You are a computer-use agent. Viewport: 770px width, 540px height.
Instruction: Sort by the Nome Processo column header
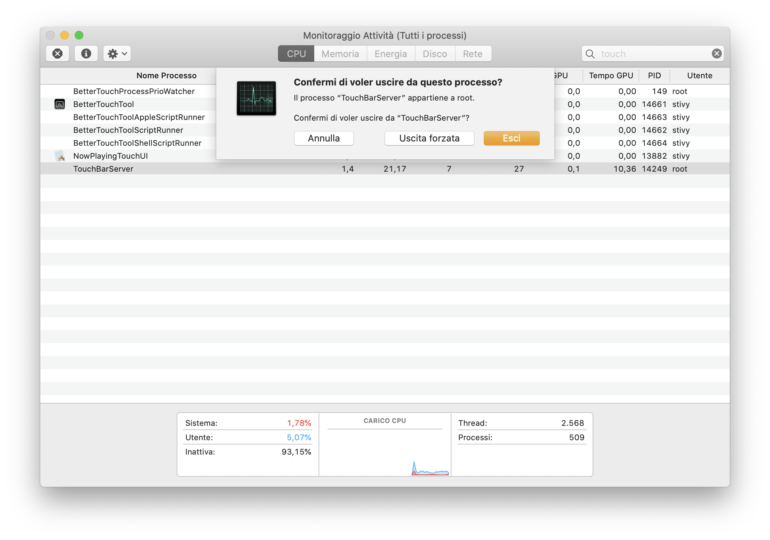pyautogui.click(x=166, y=76)
